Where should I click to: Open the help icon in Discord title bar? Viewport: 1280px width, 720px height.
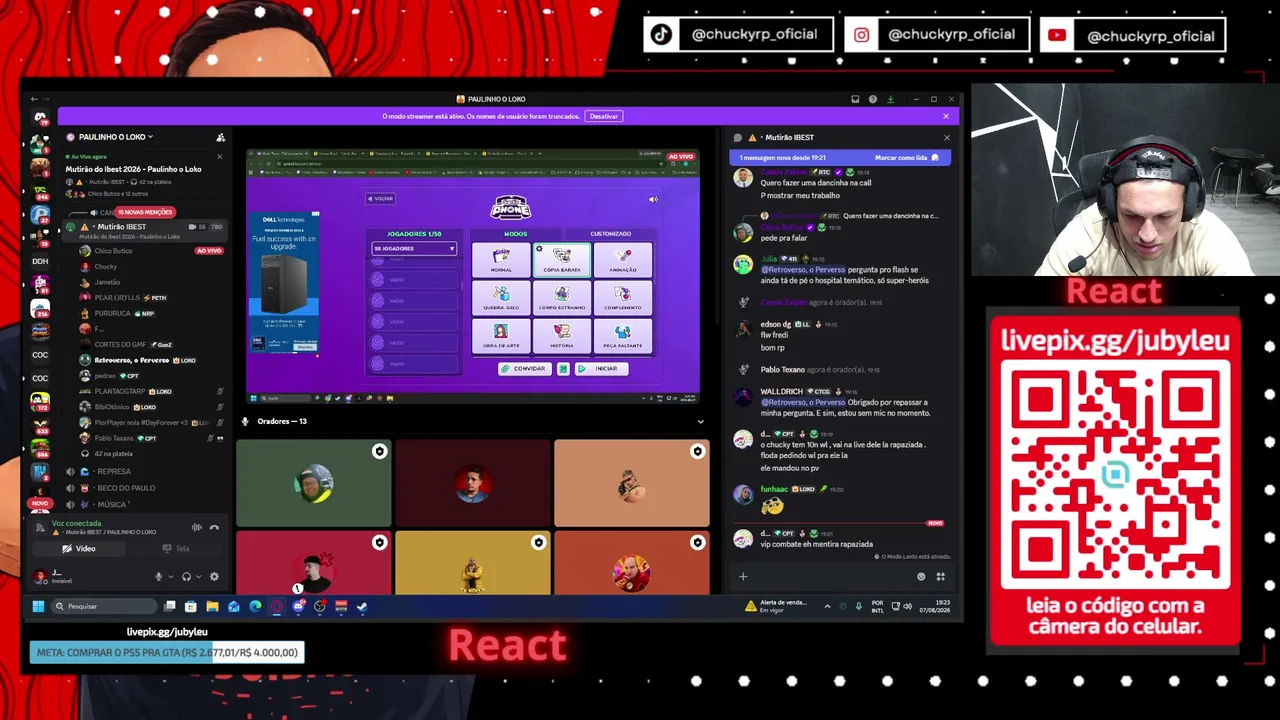[873, 99]
